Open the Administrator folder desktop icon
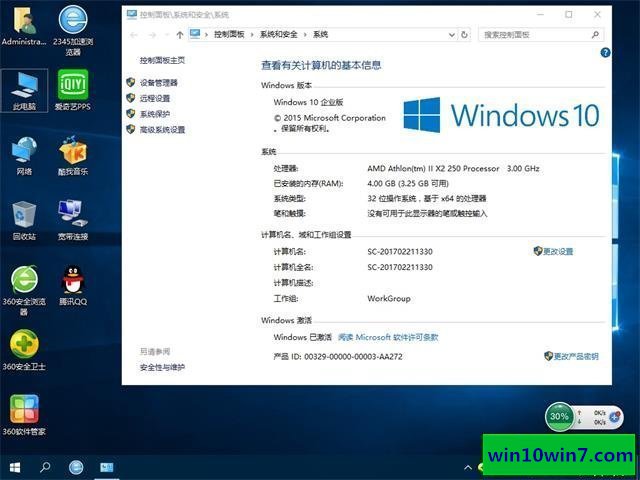The height and width of the screenshot is (480, 640). click(24, 27)
